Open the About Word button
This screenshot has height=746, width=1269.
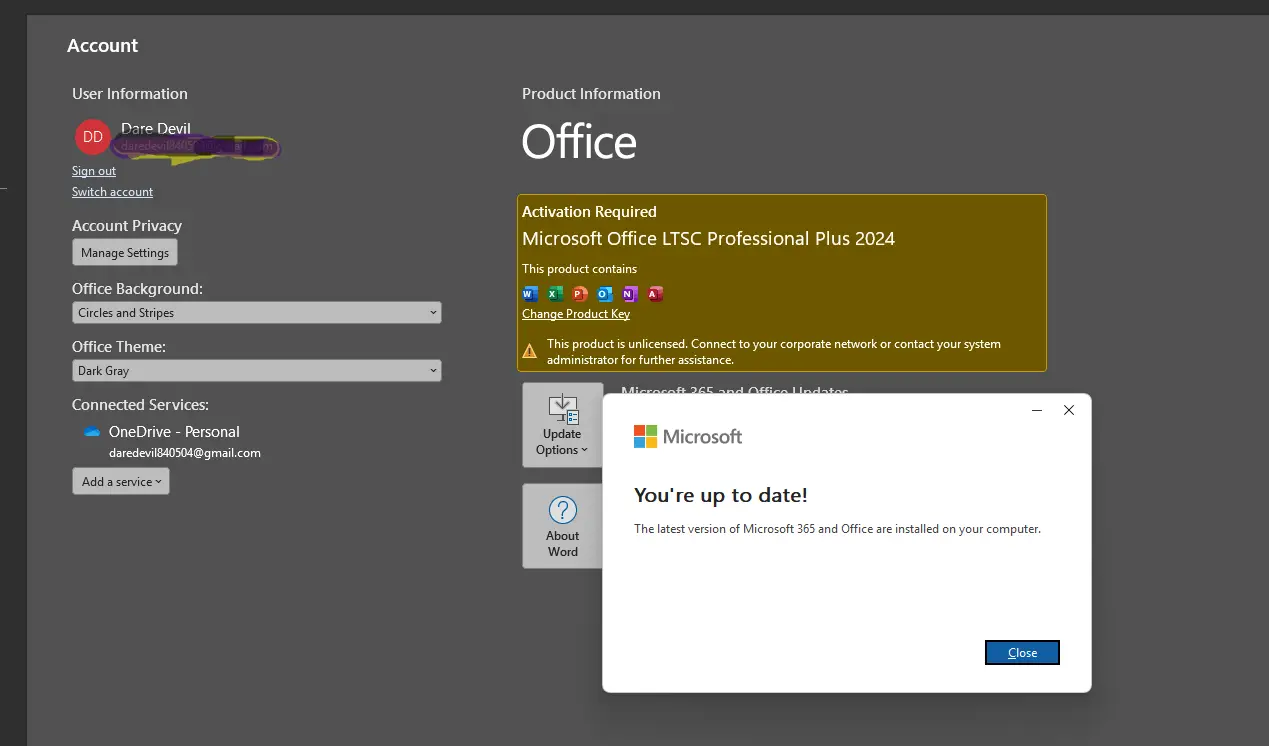(x=562, y=526)
